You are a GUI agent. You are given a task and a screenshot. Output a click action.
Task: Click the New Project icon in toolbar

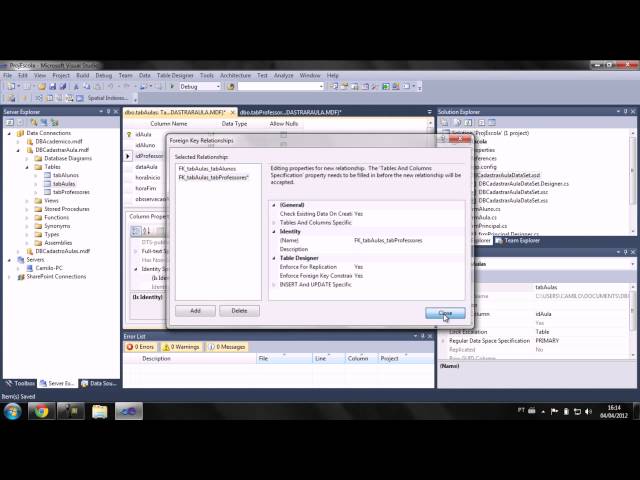(x=11, y=87)
